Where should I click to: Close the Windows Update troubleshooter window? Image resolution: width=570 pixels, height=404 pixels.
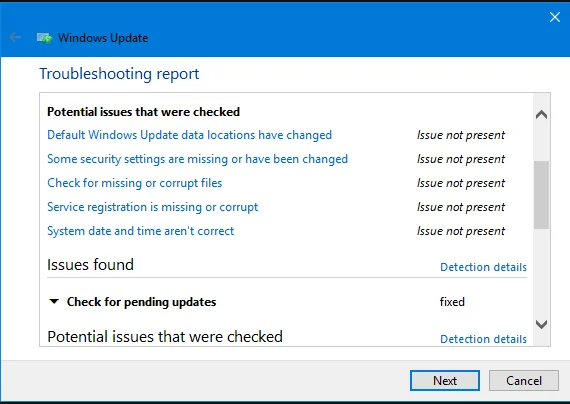[554, 17]
